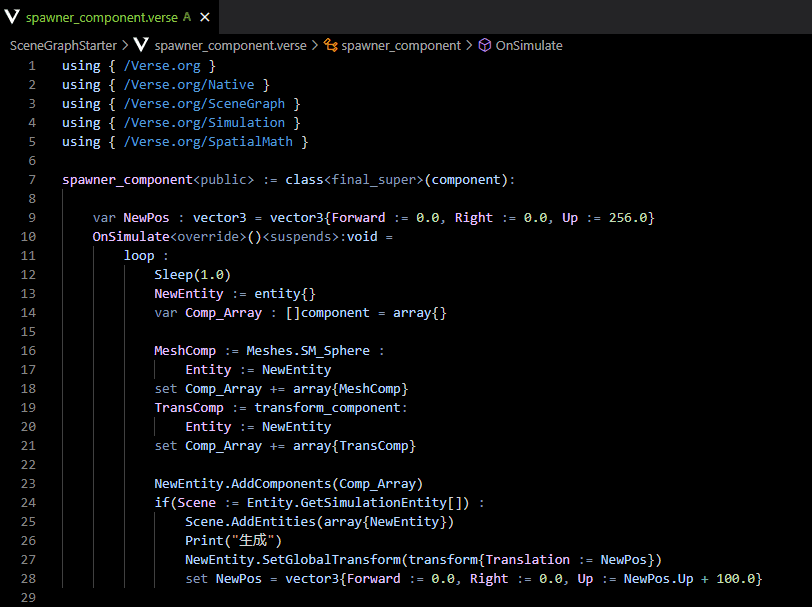Expand the chevron before OnSimulate breadcrumb
Image resolution: width=812 pixels, height=607 pixels.
coord(469,46)
